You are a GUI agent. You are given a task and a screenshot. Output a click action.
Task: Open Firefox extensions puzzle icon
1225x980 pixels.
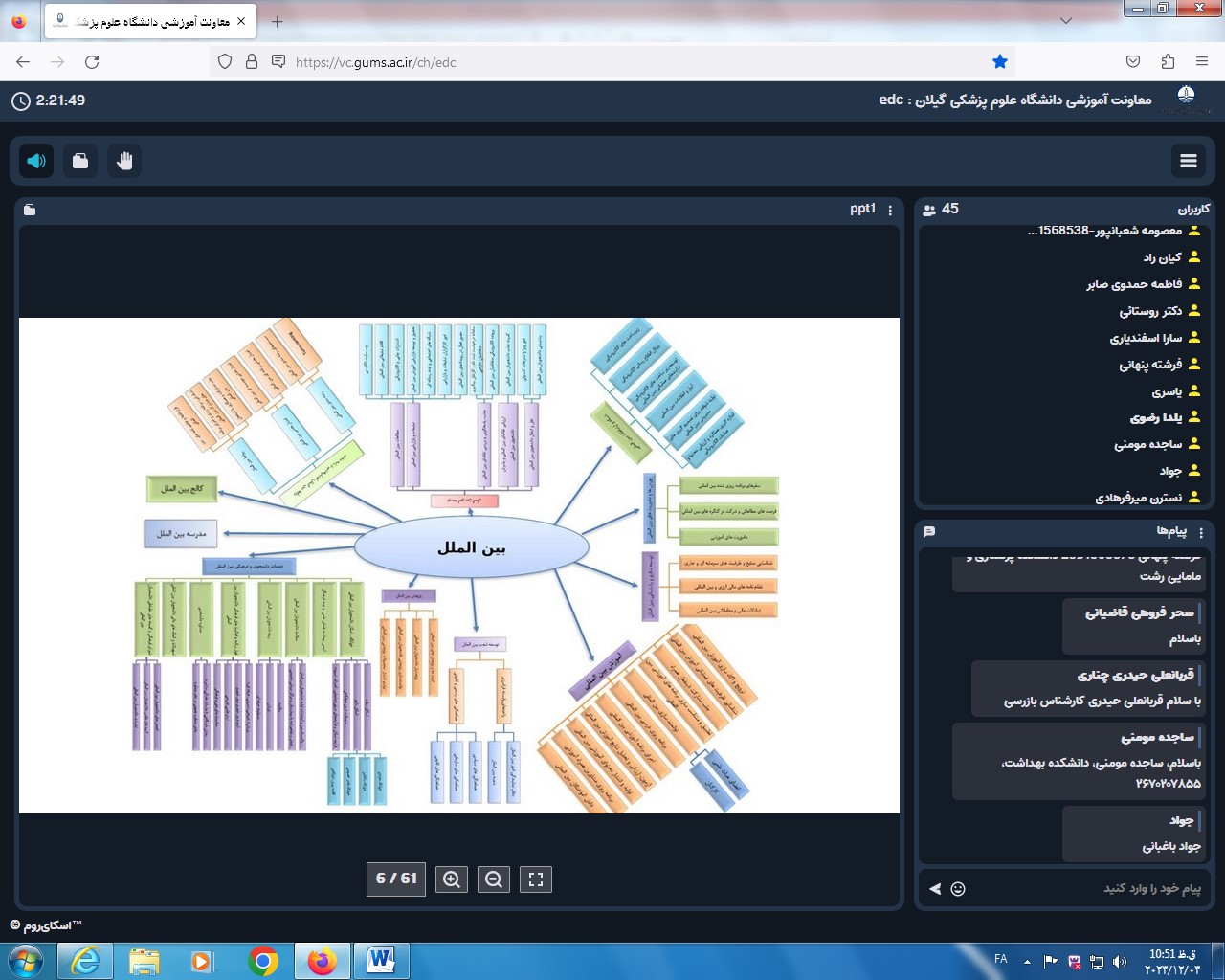(1168, 61)
